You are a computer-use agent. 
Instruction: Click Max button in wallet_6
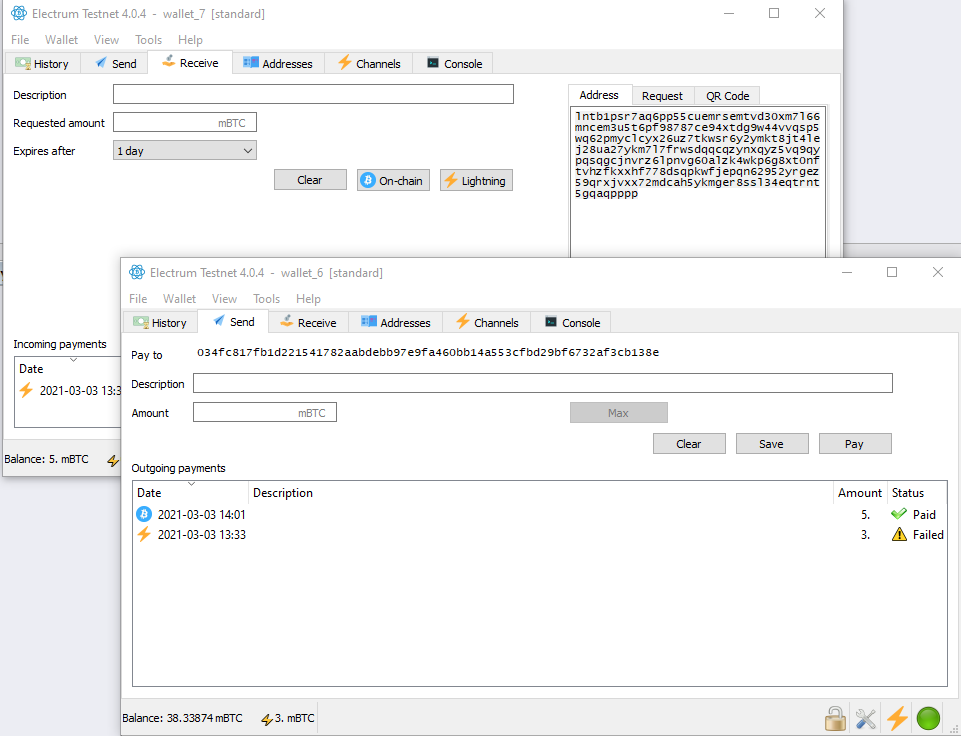point(618,412)
